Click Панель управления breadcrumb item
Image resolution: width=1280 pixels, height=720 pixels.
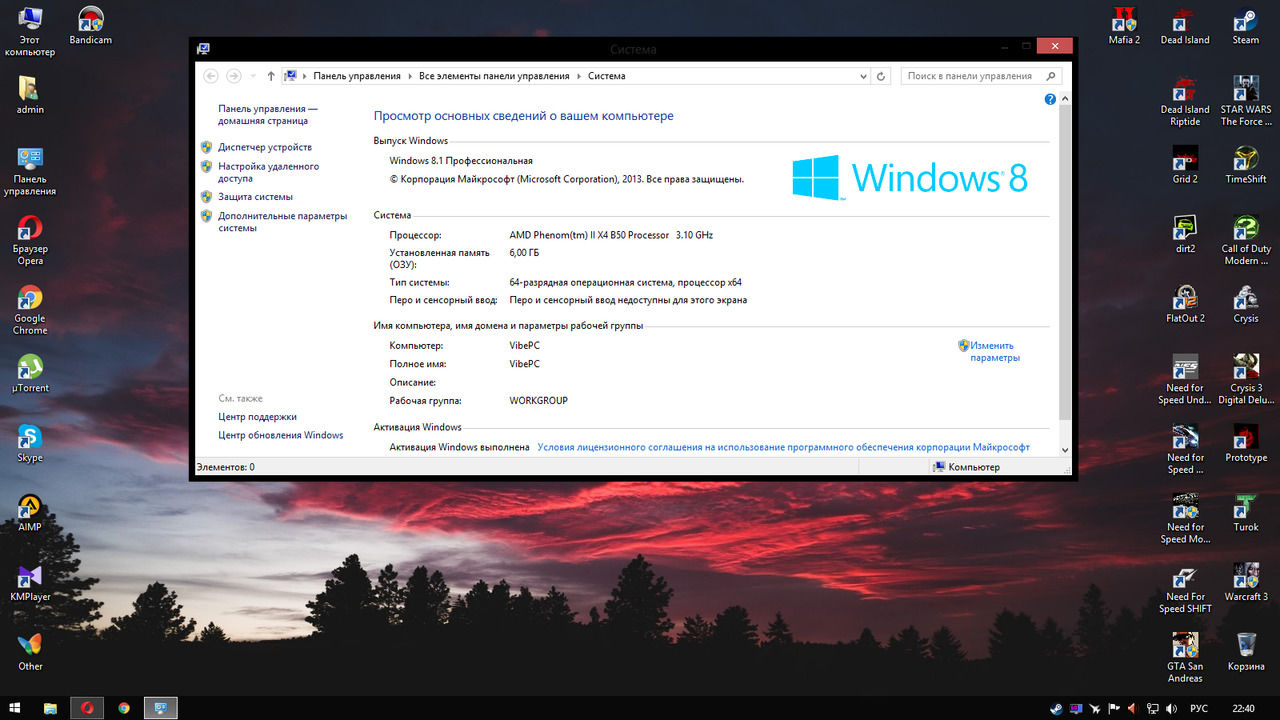pyautogui.click(x=357, y=76)
